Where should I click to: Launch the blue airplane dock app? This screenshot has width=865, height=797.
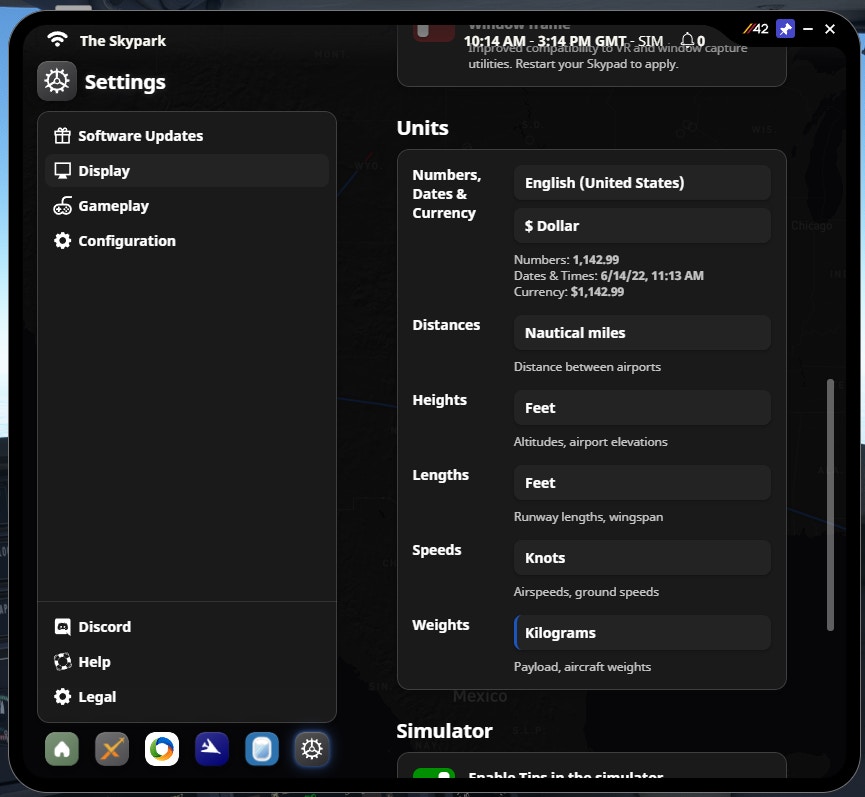[212, 749]
